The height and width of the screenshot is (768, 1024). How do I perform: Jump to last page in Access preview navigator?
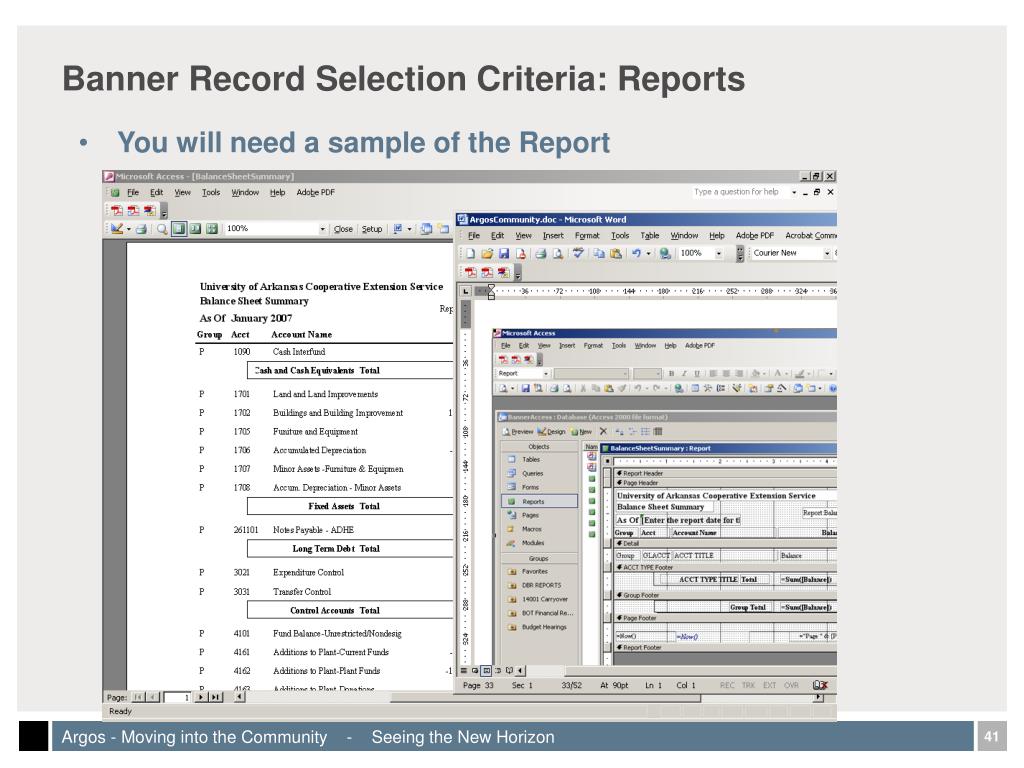pos(215,697)
